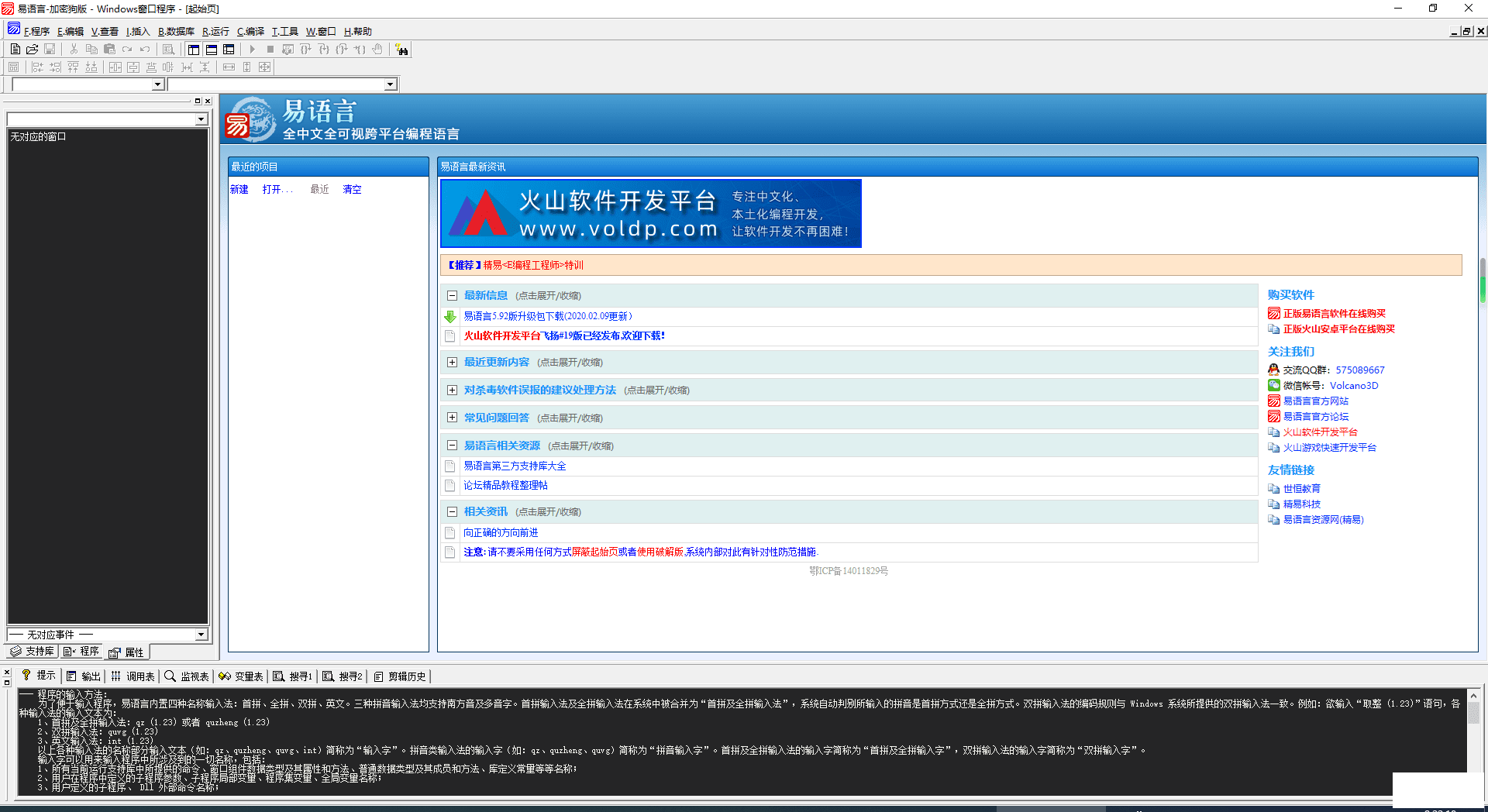Open the 易语言第三方支持库大全 link
This screenshot has height=812, width=1488.
(515, 466)
